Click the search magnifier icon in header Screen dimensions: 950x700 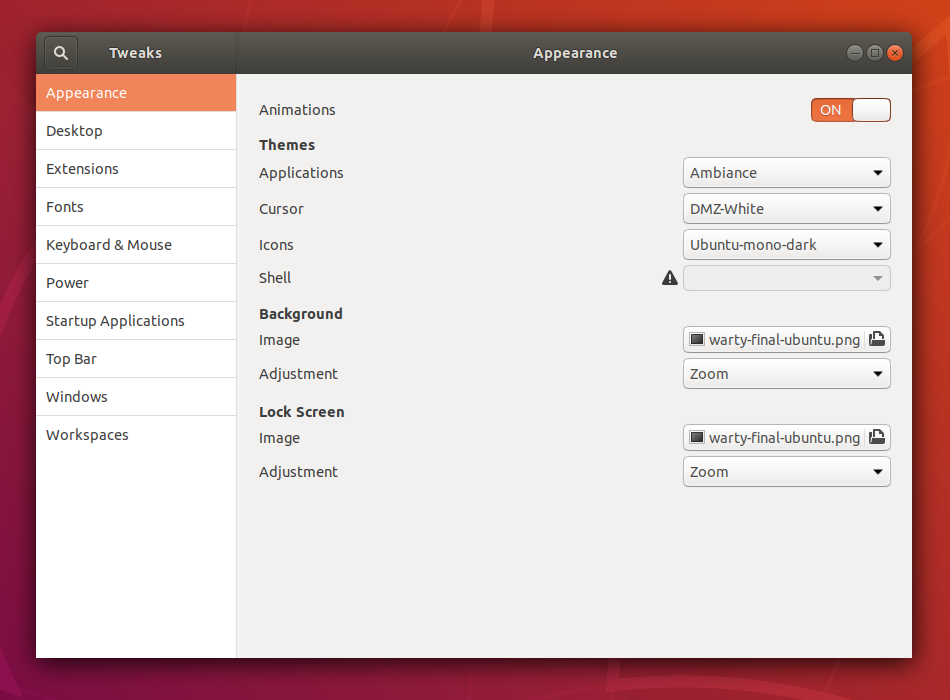click(x=61, y=53)
